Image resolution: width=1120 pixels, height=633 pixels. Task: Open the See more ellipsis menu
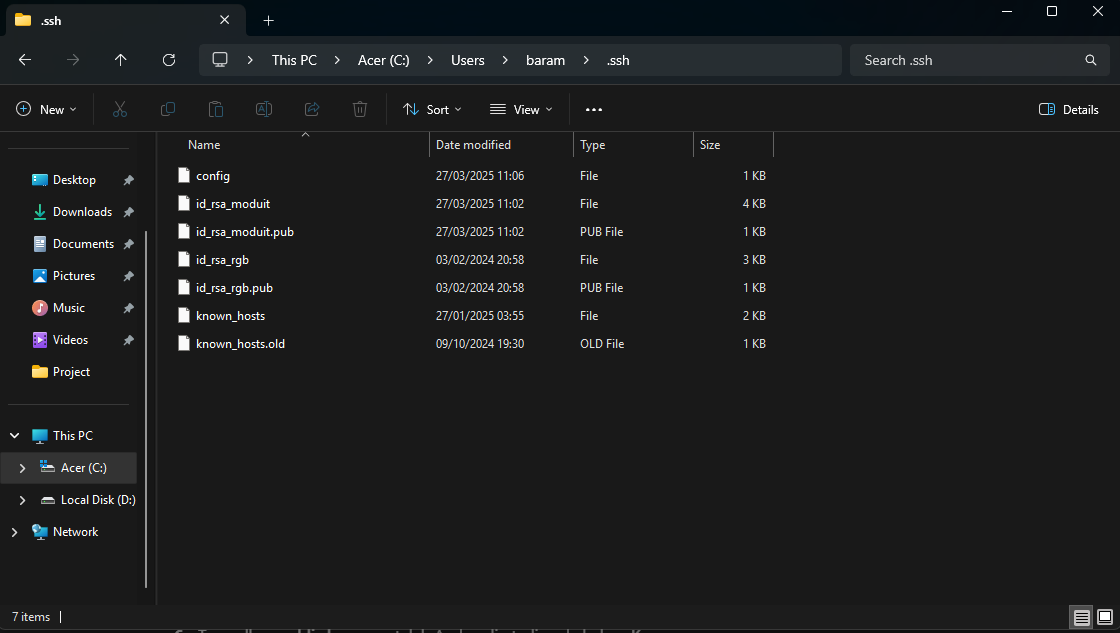594,109
